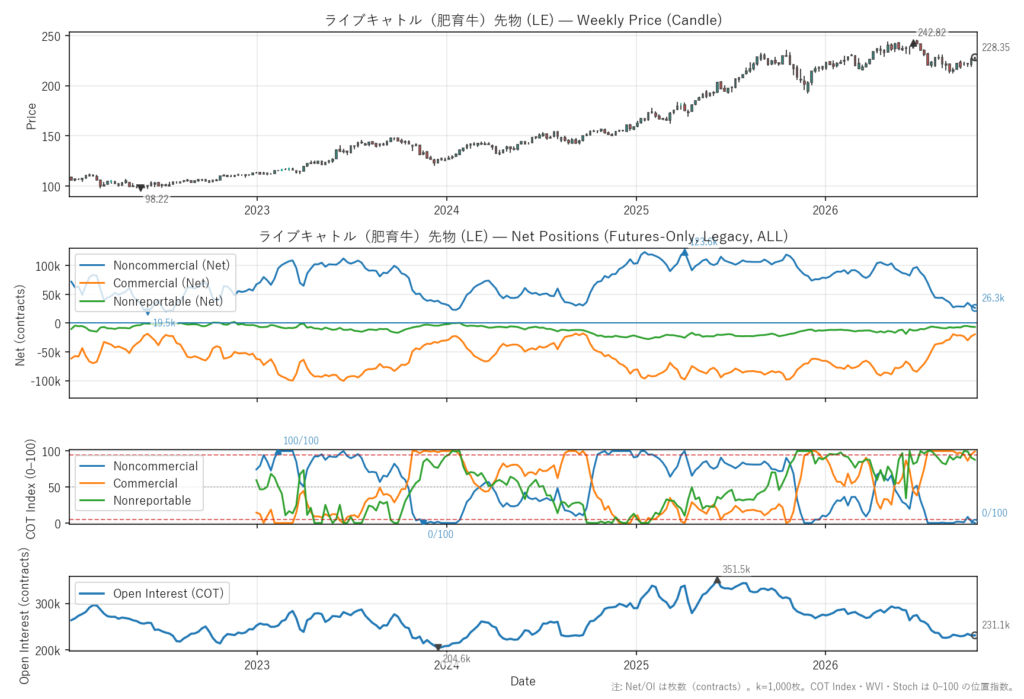Click the triangle marker at the 204.6k open interest low
1024x699 pixels.
click(x=438, y=647)
